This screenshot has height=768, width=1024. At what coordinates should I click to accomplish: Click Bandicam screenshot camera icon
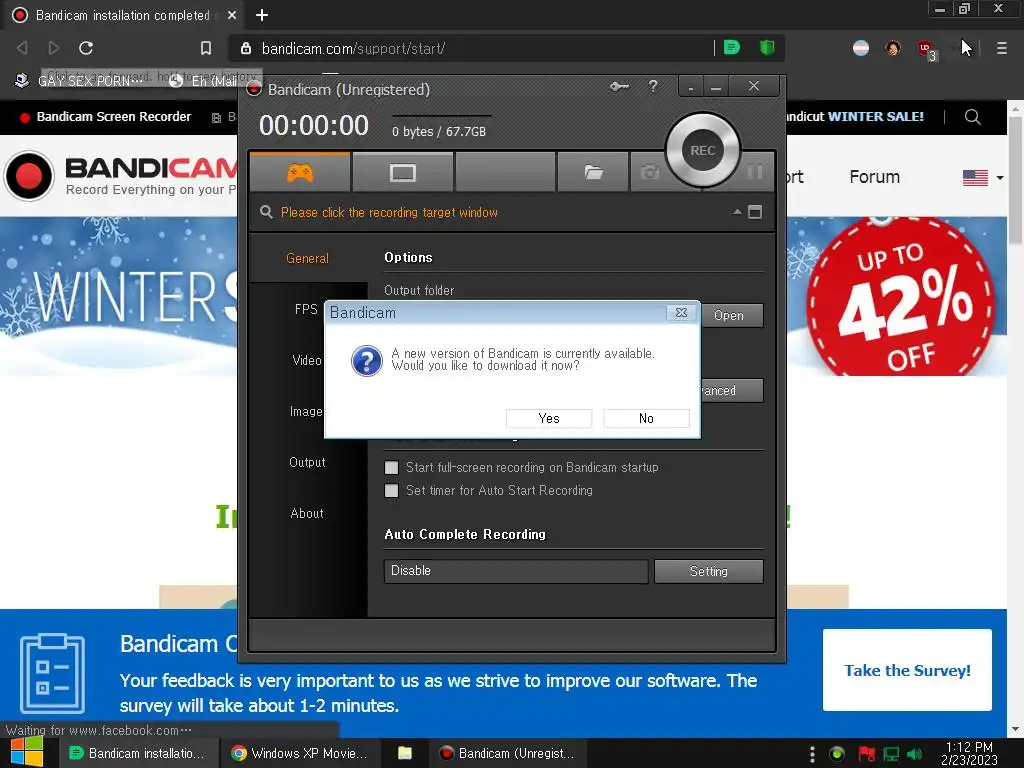click(650, 172)
